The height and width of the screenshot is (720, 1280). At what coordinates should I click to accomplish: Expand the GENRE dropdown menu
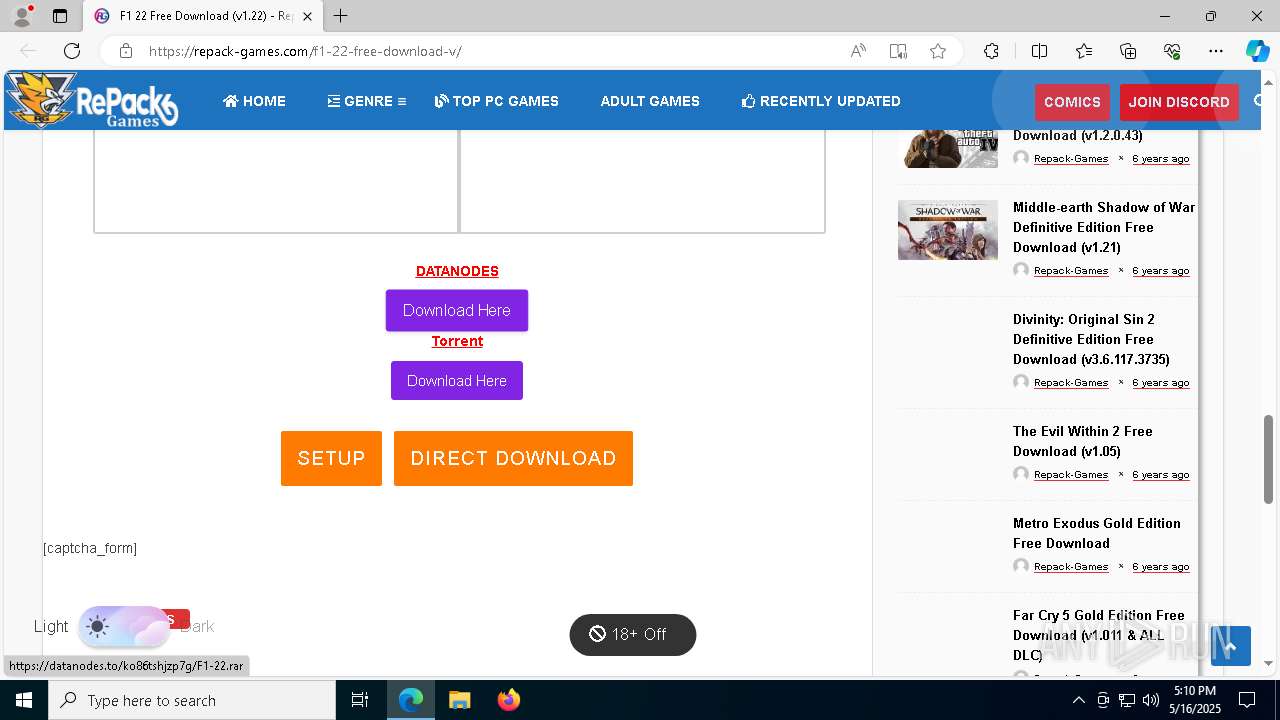[x=367, y=101]
